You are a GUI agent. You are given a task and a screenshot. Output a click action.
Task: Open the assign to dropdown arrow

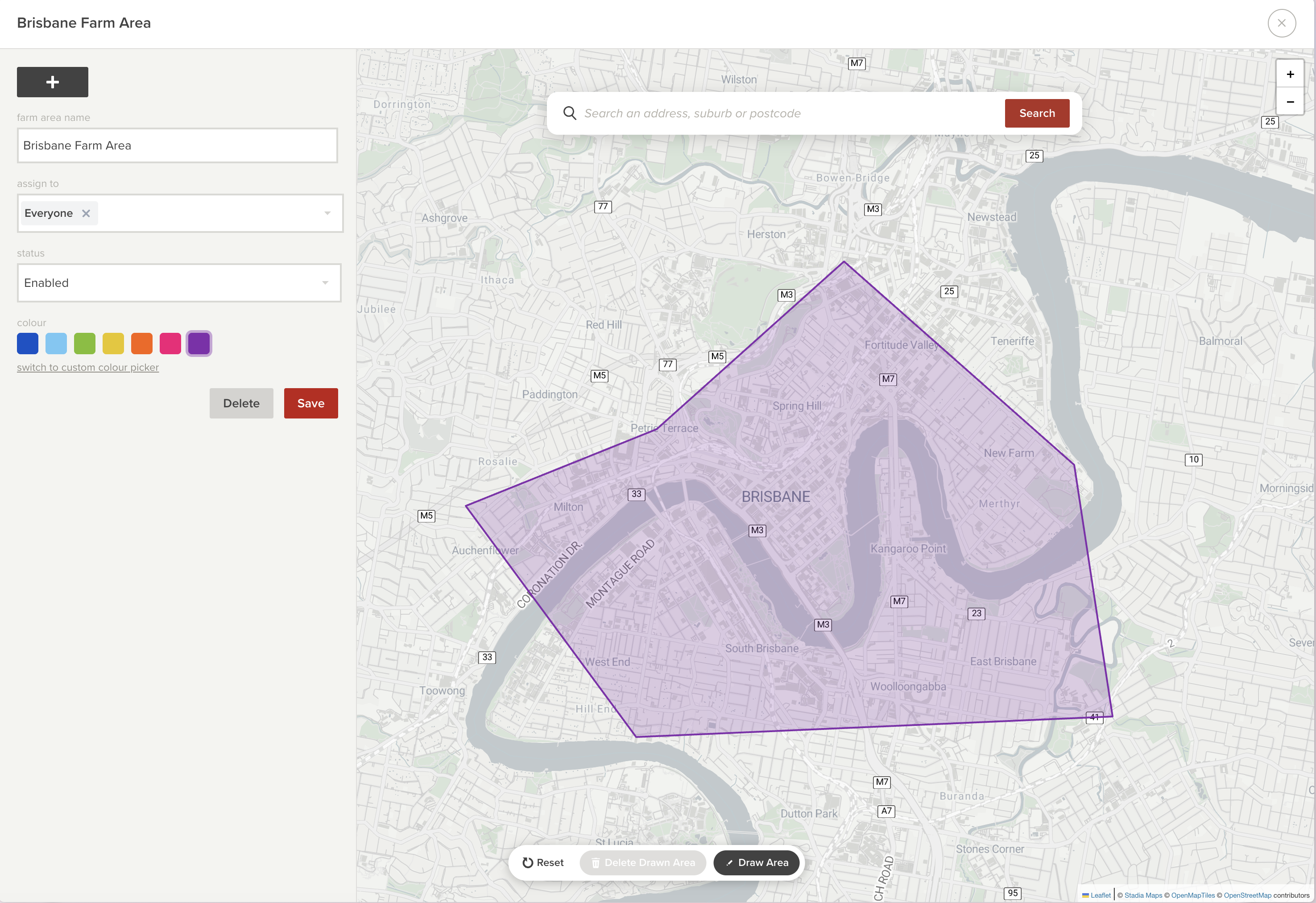click(327, 213)
